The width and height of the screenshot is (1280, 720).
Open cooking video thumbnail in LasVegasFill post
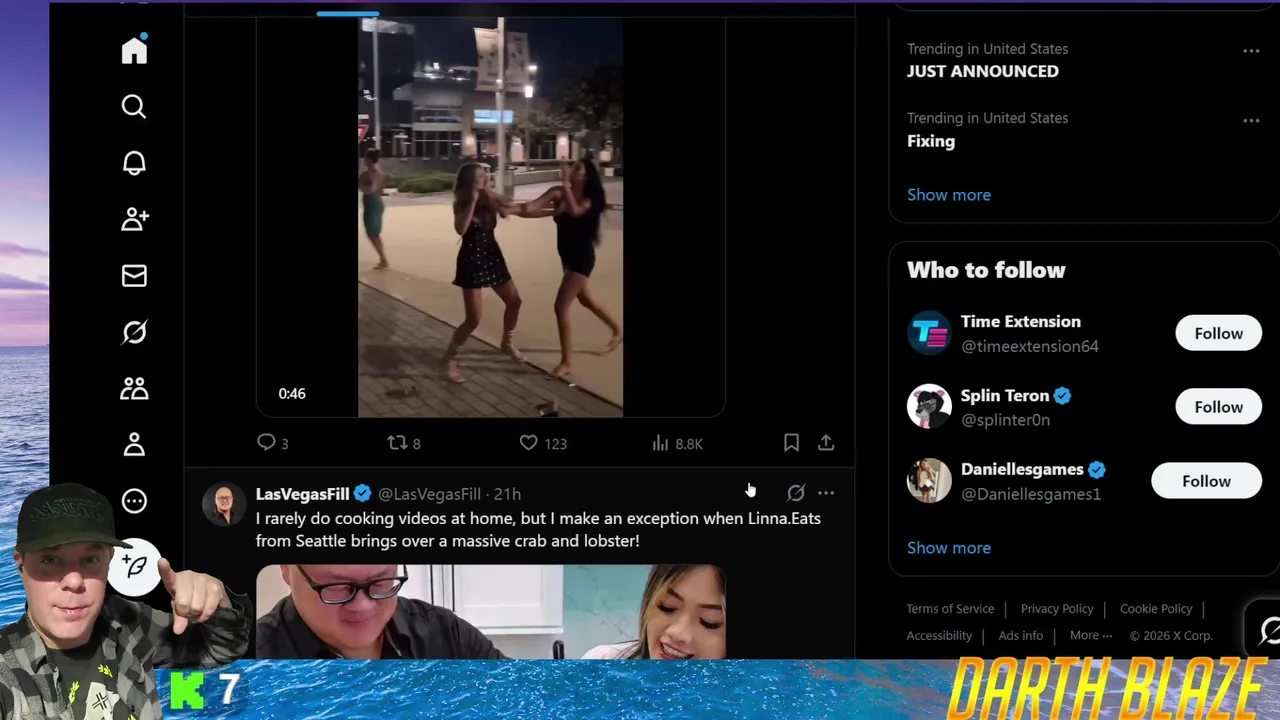coord(490,612)
